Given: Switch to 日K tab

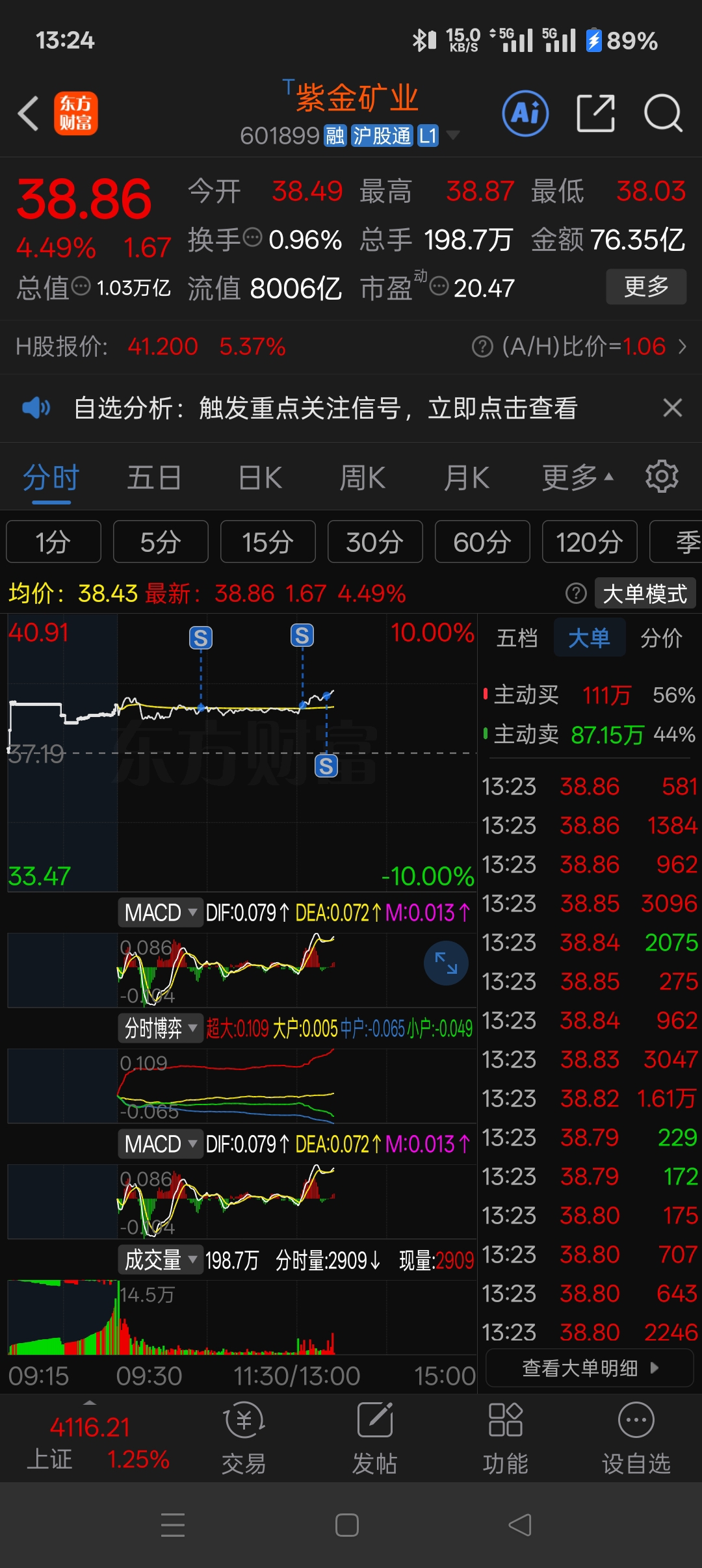Looking at the screenshot, I should pos(260,478).
